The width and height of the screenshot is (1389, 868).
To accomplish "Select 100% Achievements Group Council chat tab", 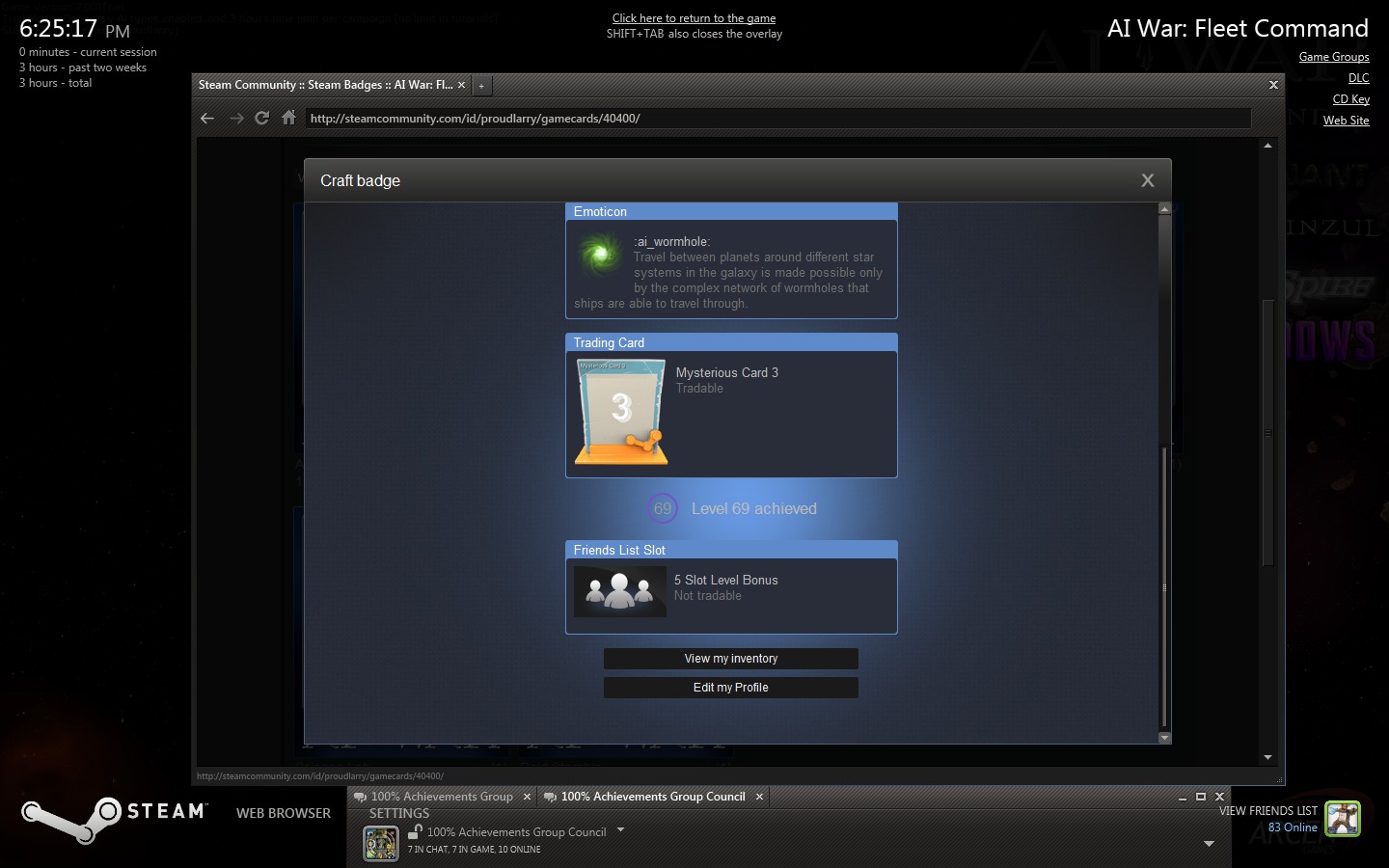I will [x=653, y=797].
